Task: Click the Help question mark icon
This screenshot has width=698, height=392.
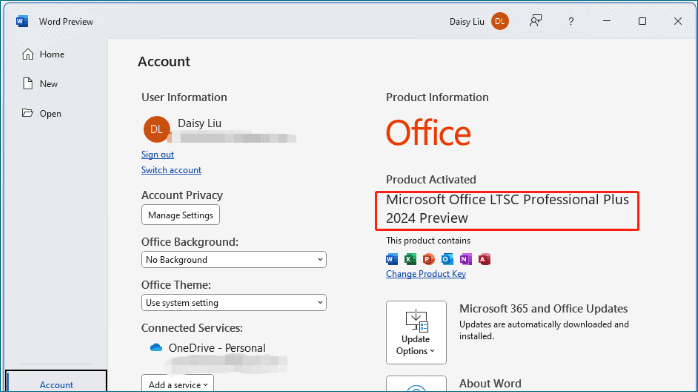Action: 571,21
